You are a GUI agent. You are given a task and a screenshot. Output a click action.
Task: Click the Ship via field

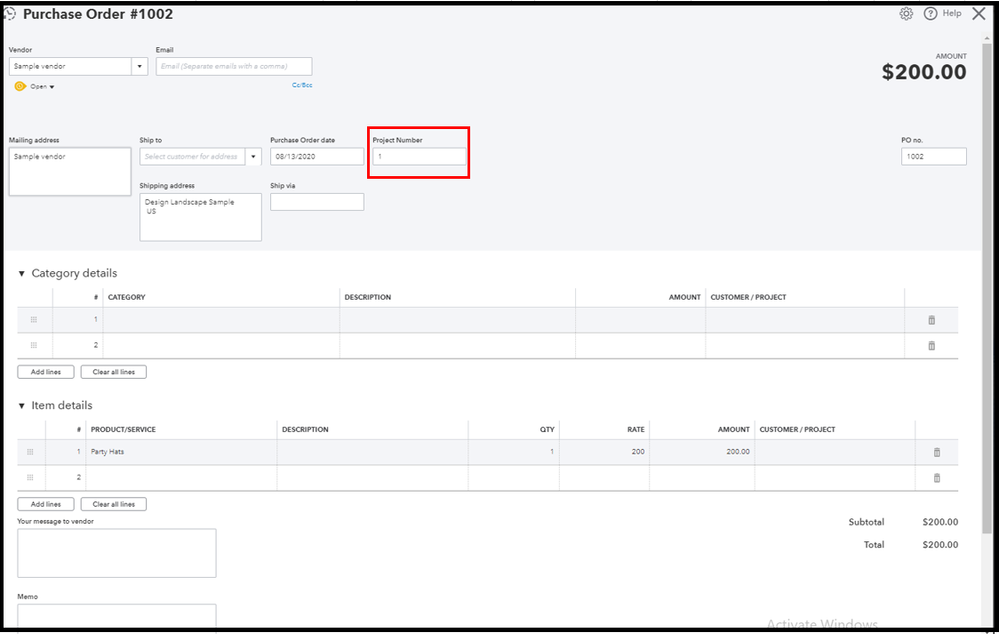[317, 202]
